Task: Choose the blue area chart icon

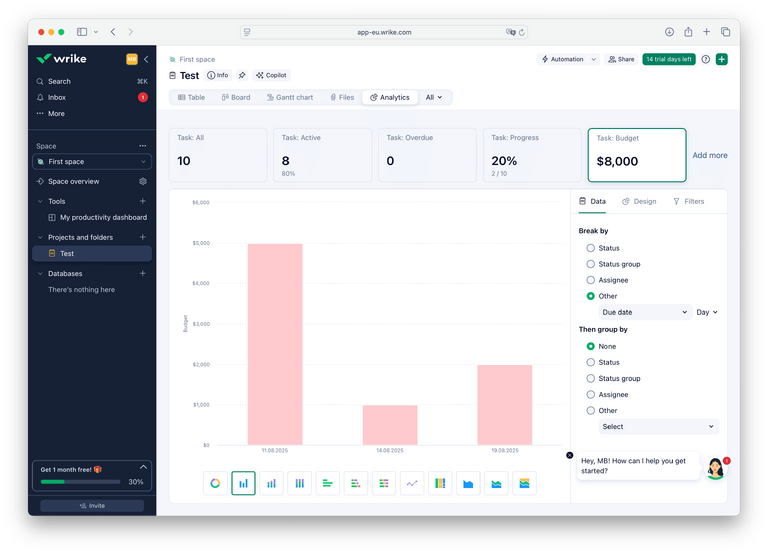Action: tap(468, 483)
